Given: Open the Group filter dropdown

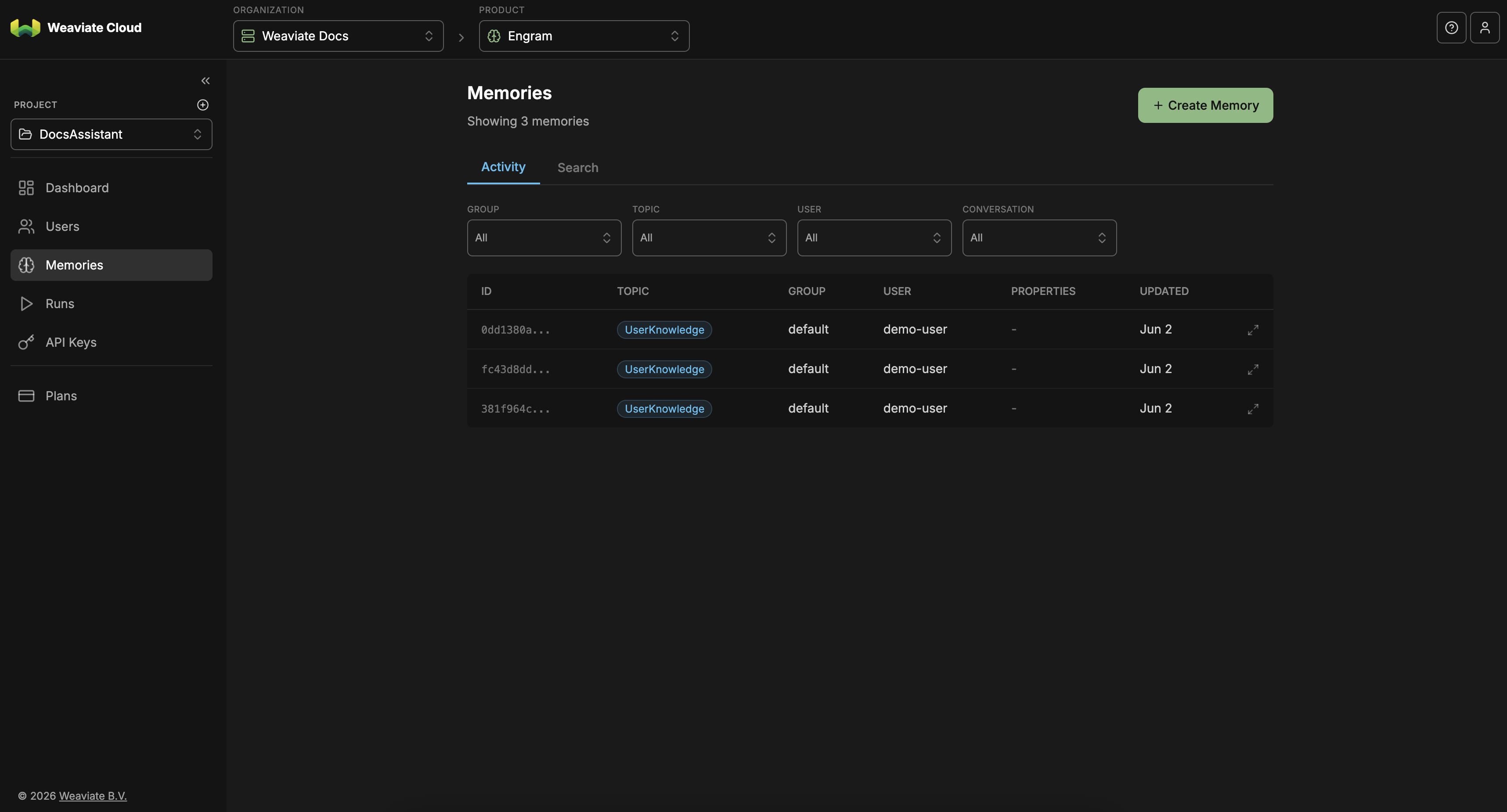Looking at the screenshot, I should pos(544,237).
